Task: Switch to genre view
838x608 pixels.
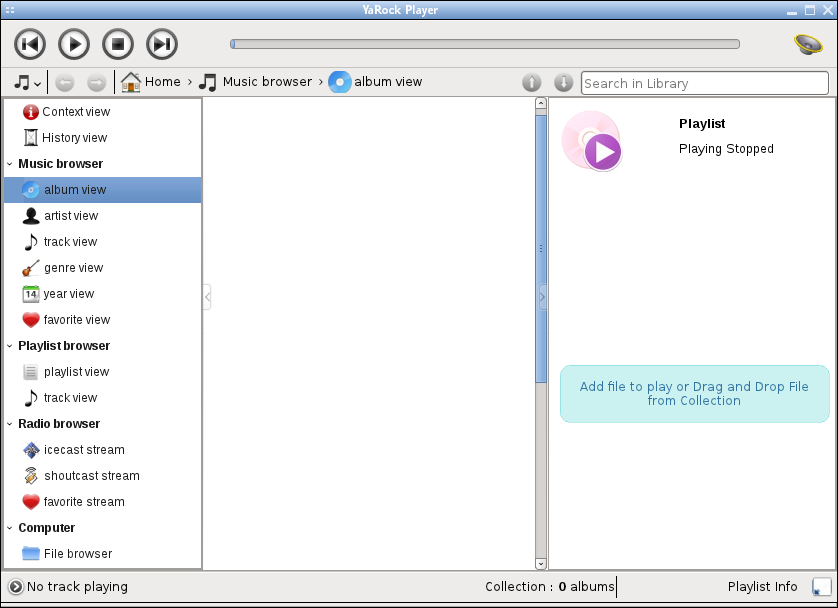Action: click(103, 268)
